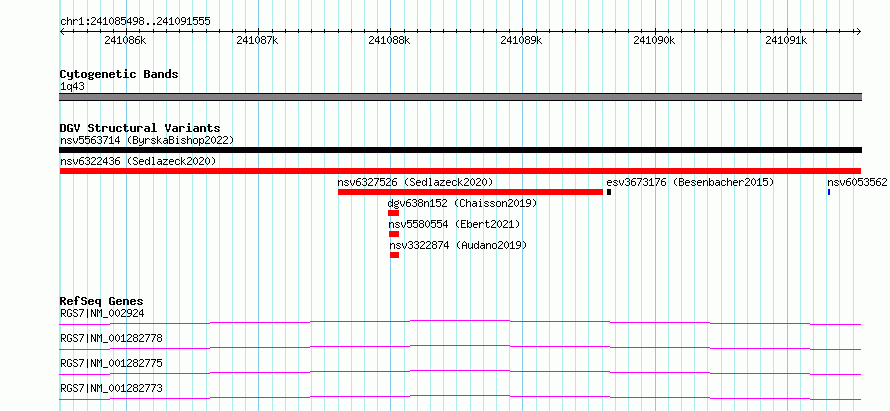Click the 241088k ruler tick label
Screen dimensions: 890x411
[389, 40]
